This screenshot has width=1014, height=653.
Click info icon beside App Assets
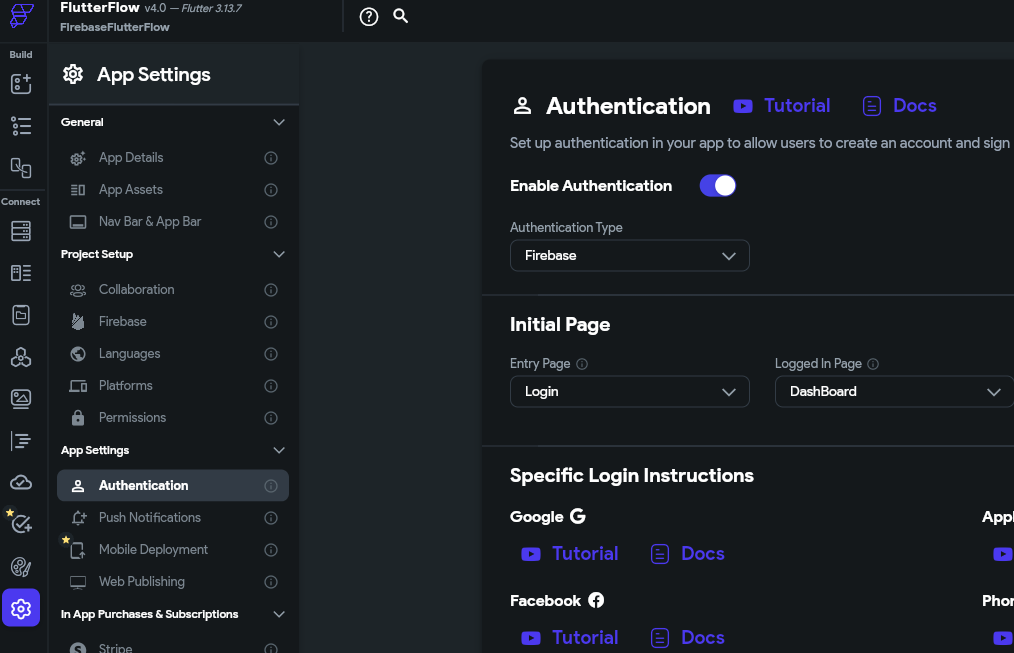[271, 190]
